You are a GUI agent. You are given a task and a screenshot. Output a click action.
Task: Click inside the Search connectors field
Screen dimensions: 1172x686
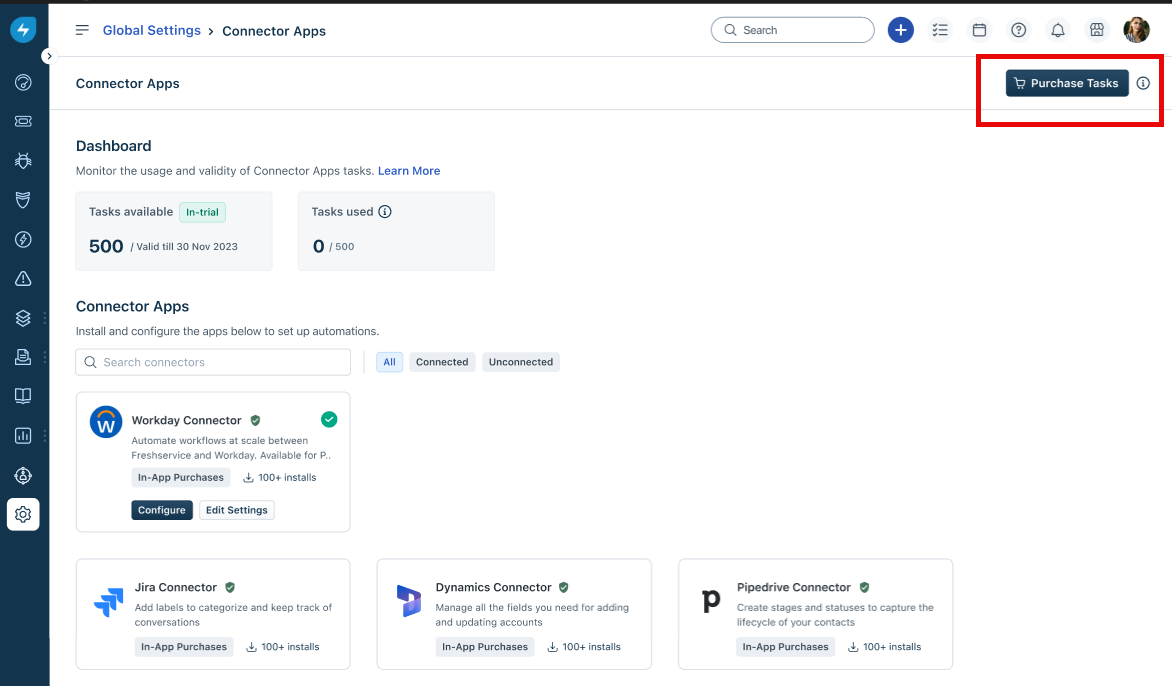click(x=213, y=362)
